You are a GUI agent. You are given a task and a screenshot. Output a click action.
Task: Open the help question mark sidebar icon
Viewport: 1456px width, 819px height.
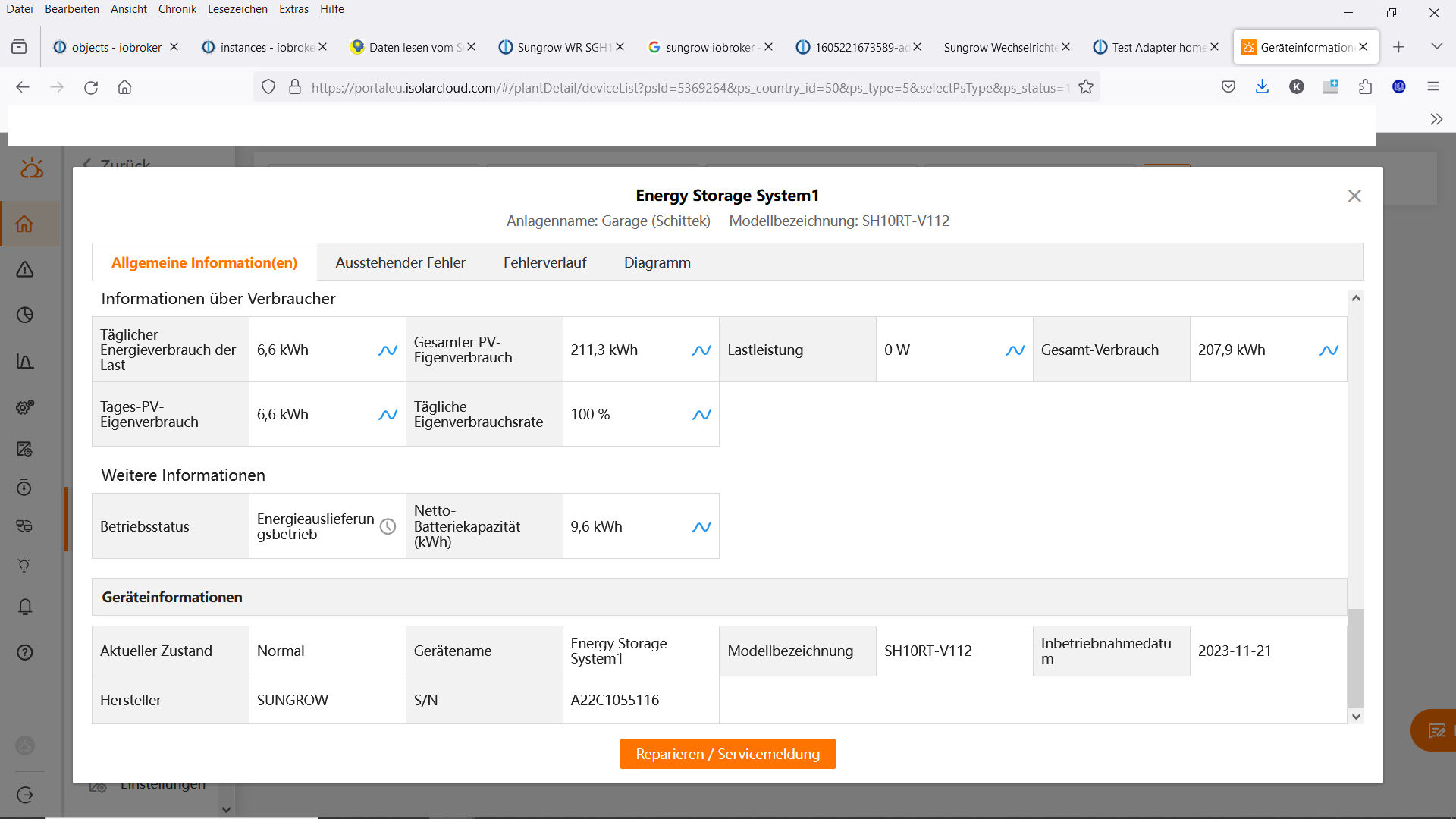(24, 652)
